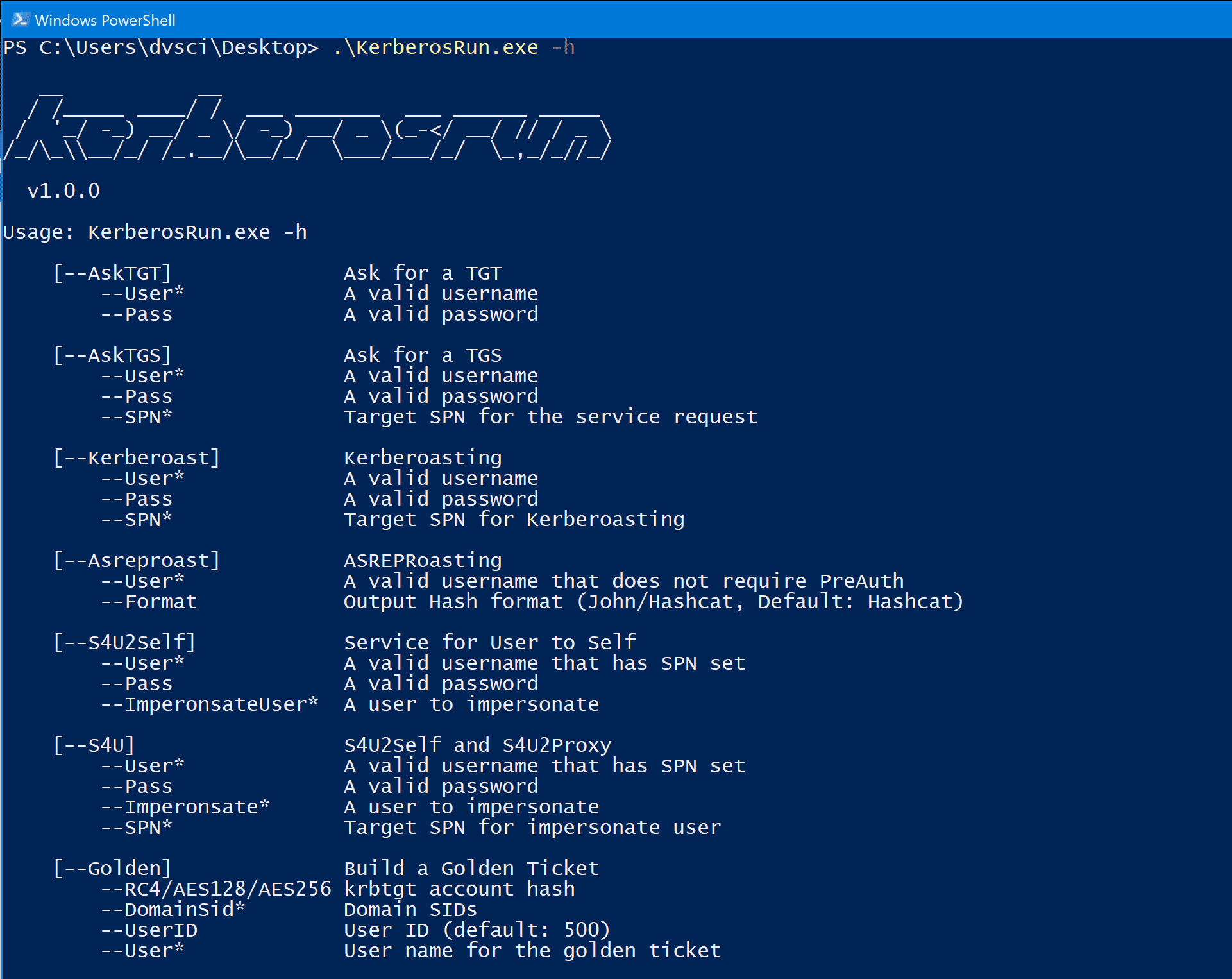Click the '--Format' parameter
This screenshot has height=979, width=1232.
tap(149, 602)
